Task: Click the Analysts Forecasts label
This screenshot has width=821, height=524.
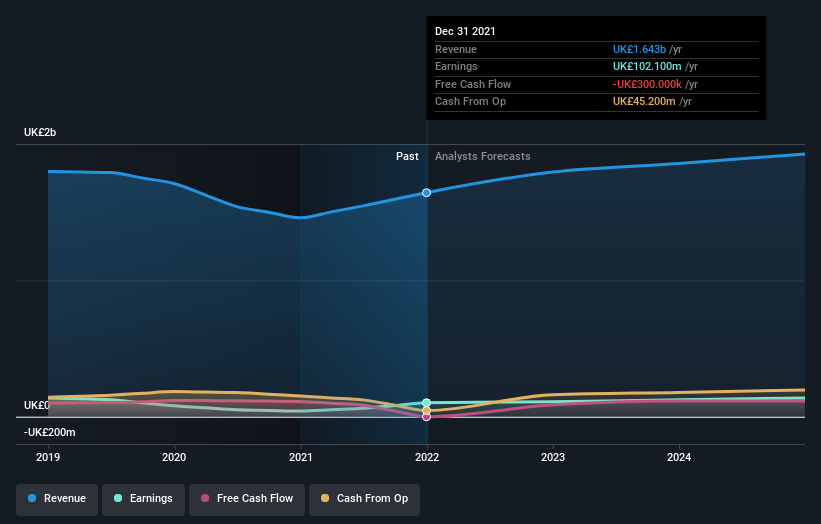Action: pos(483,157)
